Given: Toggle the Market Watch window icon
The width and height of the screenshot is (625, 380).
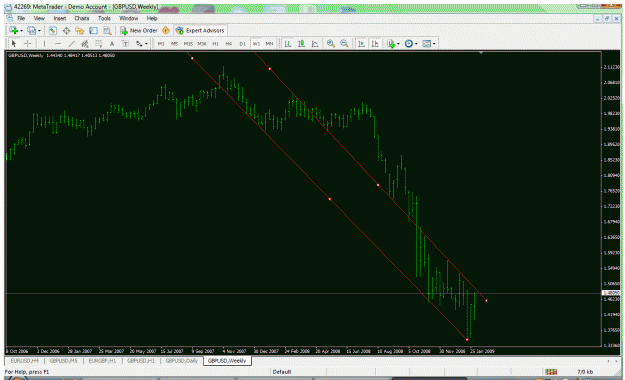Looking at the screenshot, I should (x=53, y=31).
